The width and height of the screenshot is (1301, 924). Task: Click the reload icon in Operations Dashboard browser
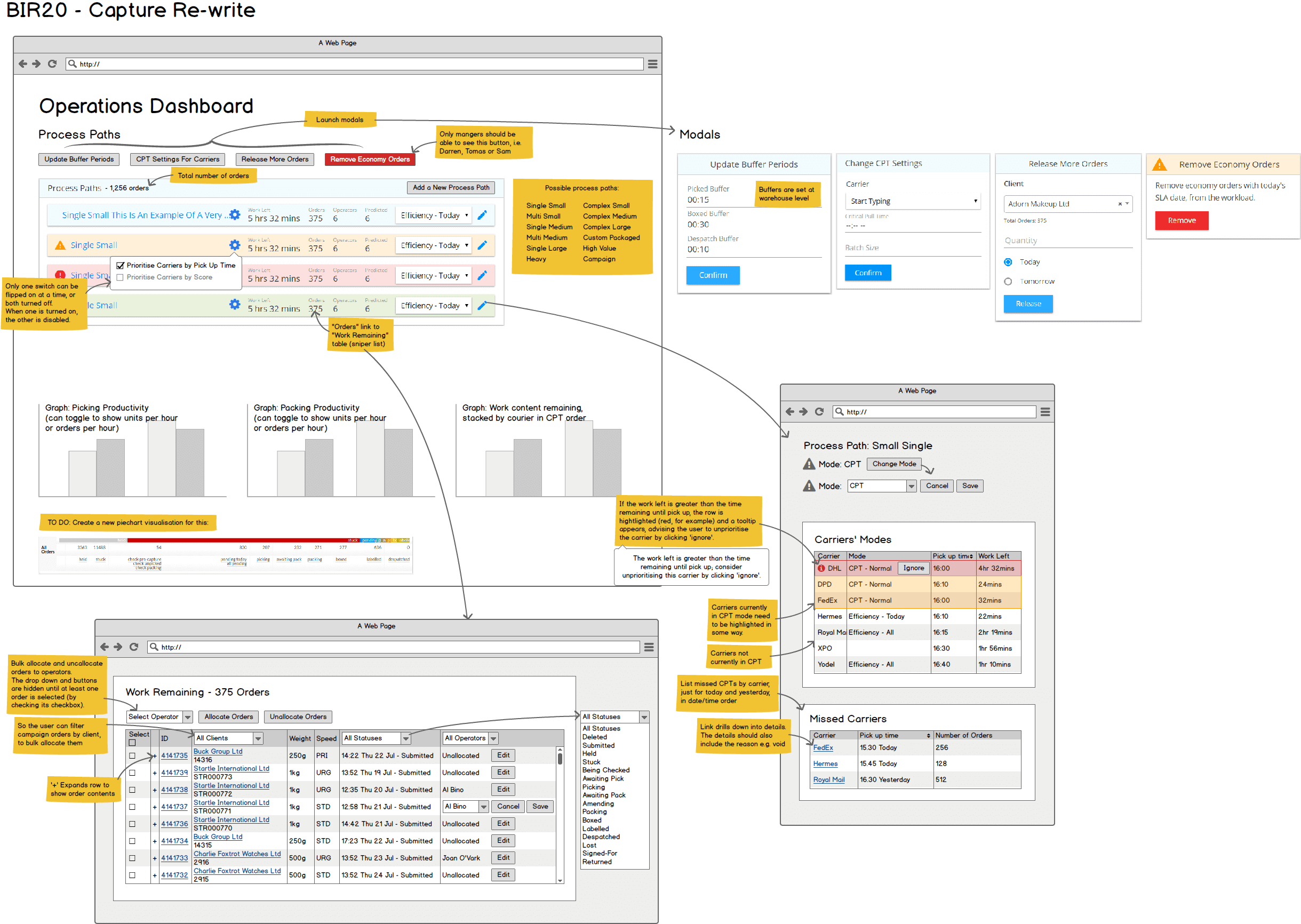click(x=52, y=65)
